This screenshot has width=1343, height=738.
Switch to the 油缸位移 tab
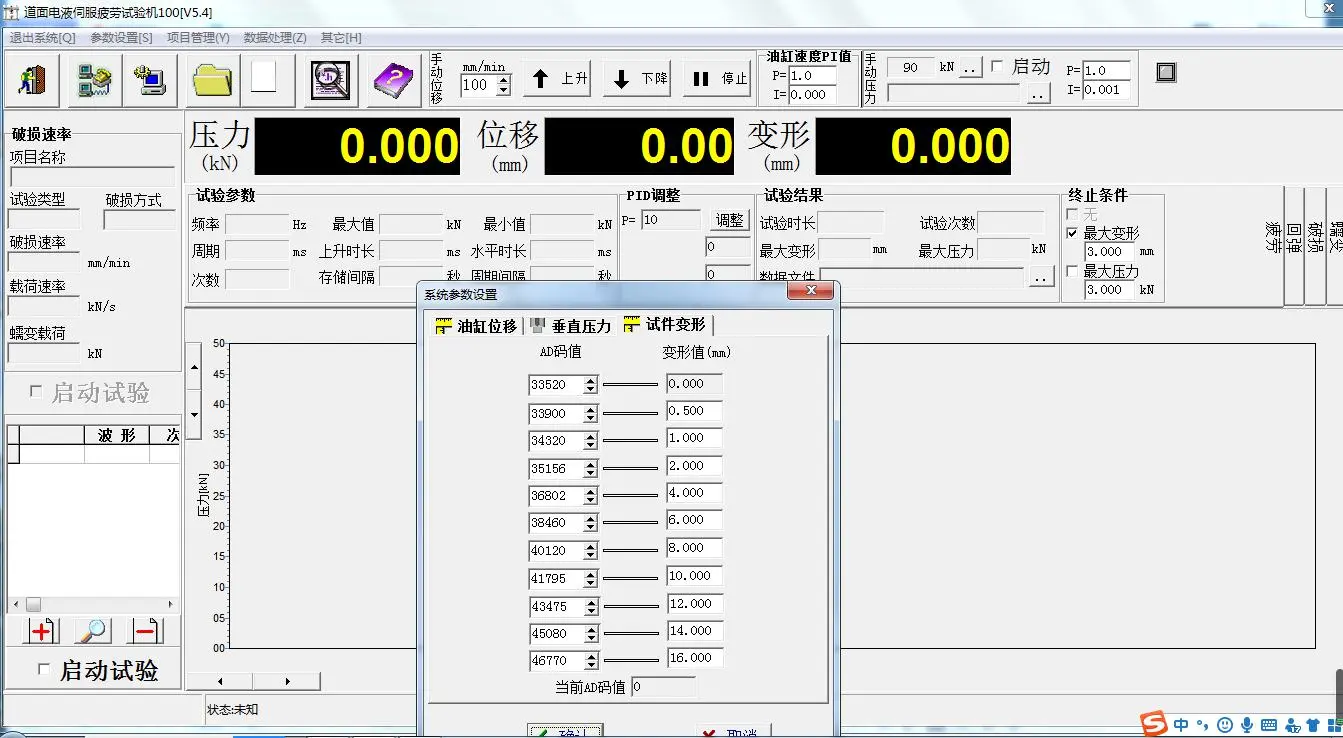[476, 325]
